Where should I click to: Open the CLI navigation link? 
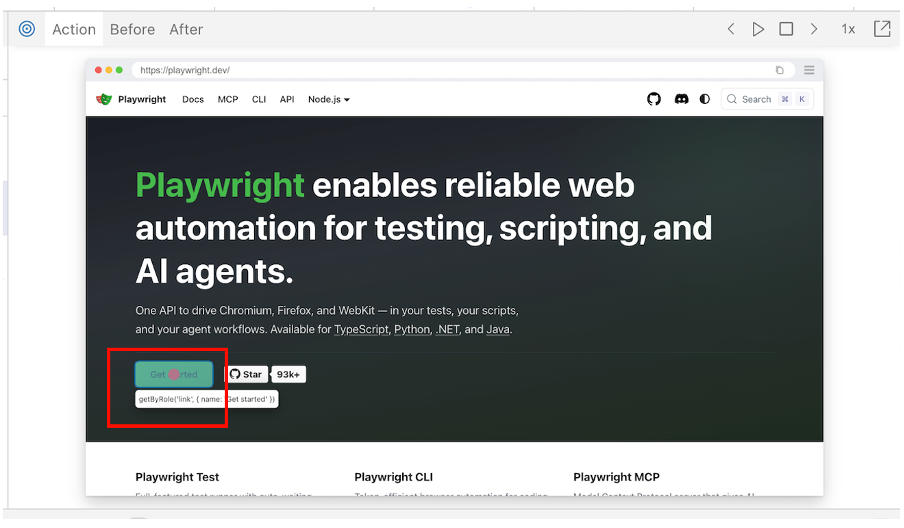[259, 99]
